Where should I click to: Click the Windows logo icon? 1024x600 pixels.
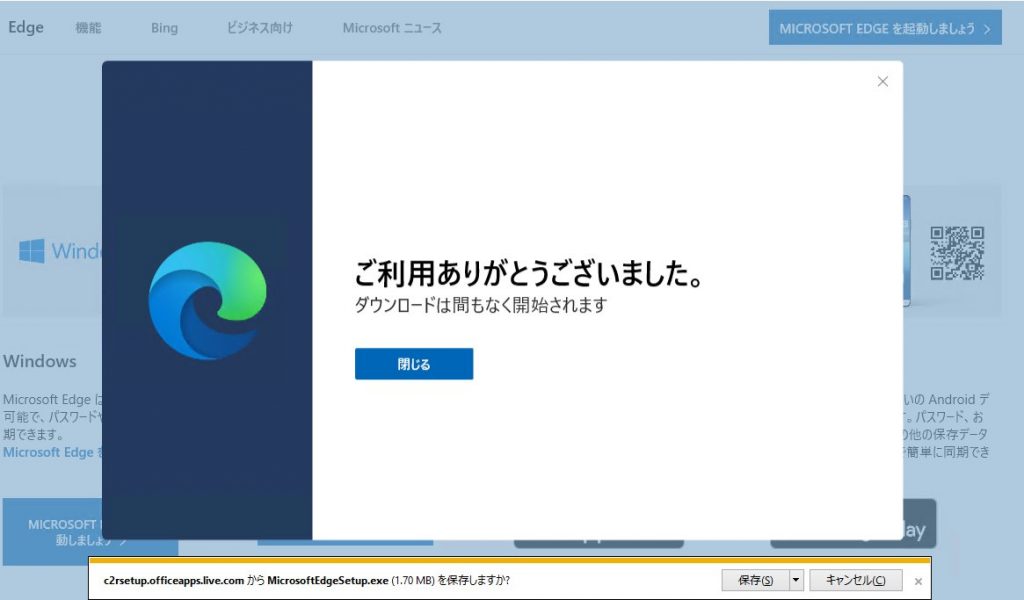[31, 251]
